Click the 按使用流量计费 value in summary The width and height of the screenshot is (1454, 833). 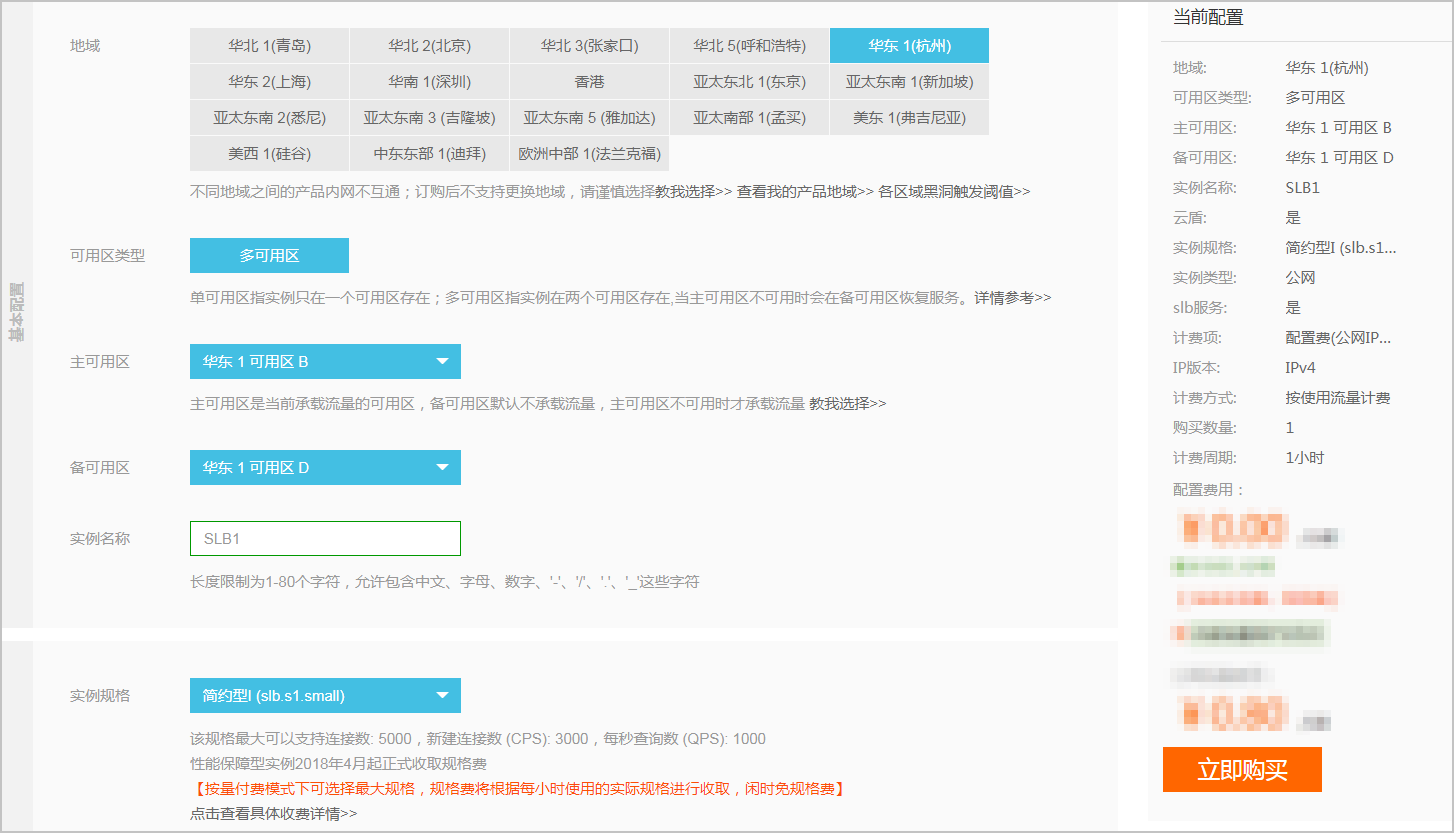[1338, 398]
